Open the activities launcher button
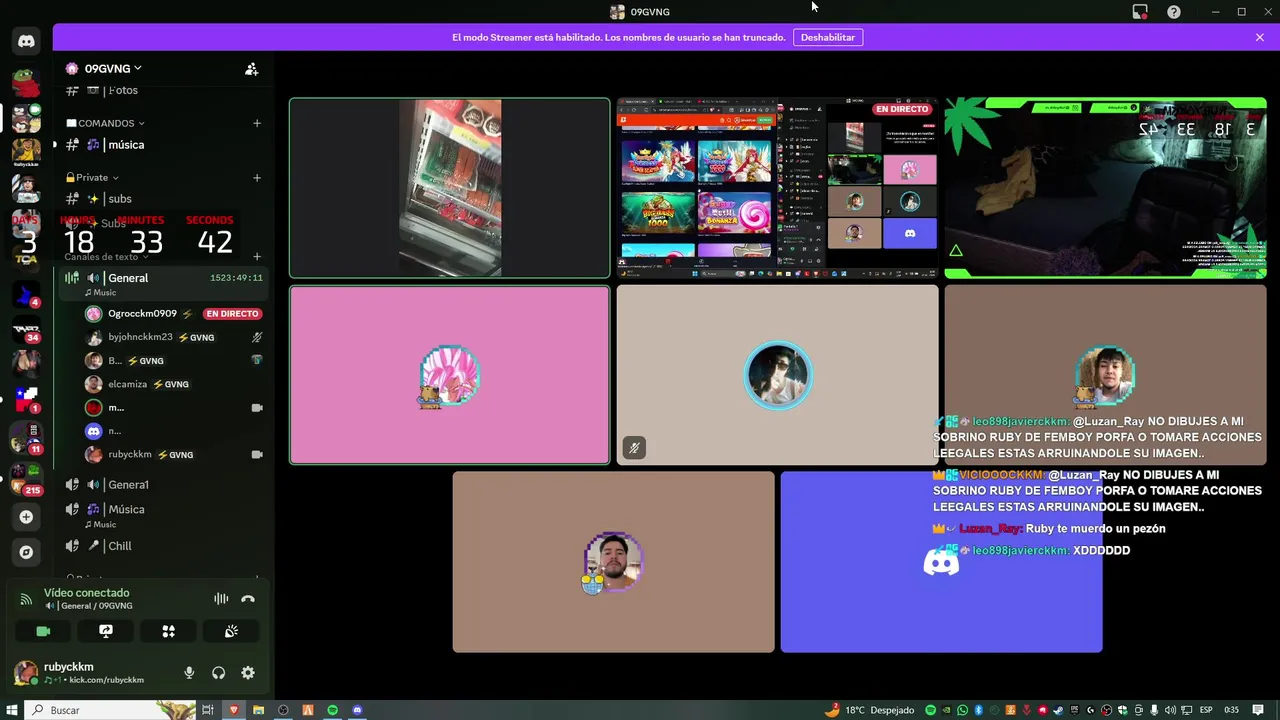 pos(168,631)
